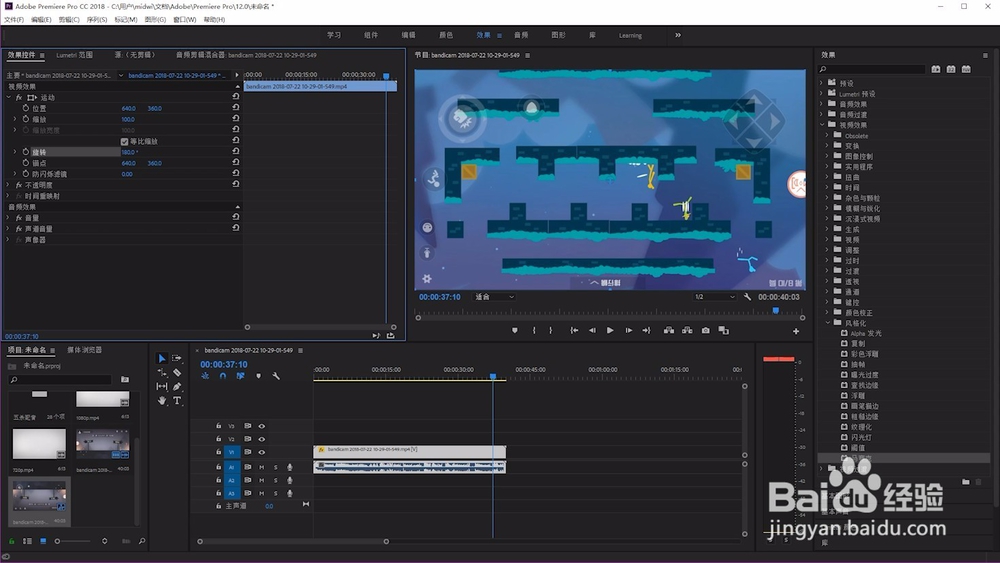The image size is (1000, 563).
Task: Click Extract button in Program monitor
Action: pos(687,330)
